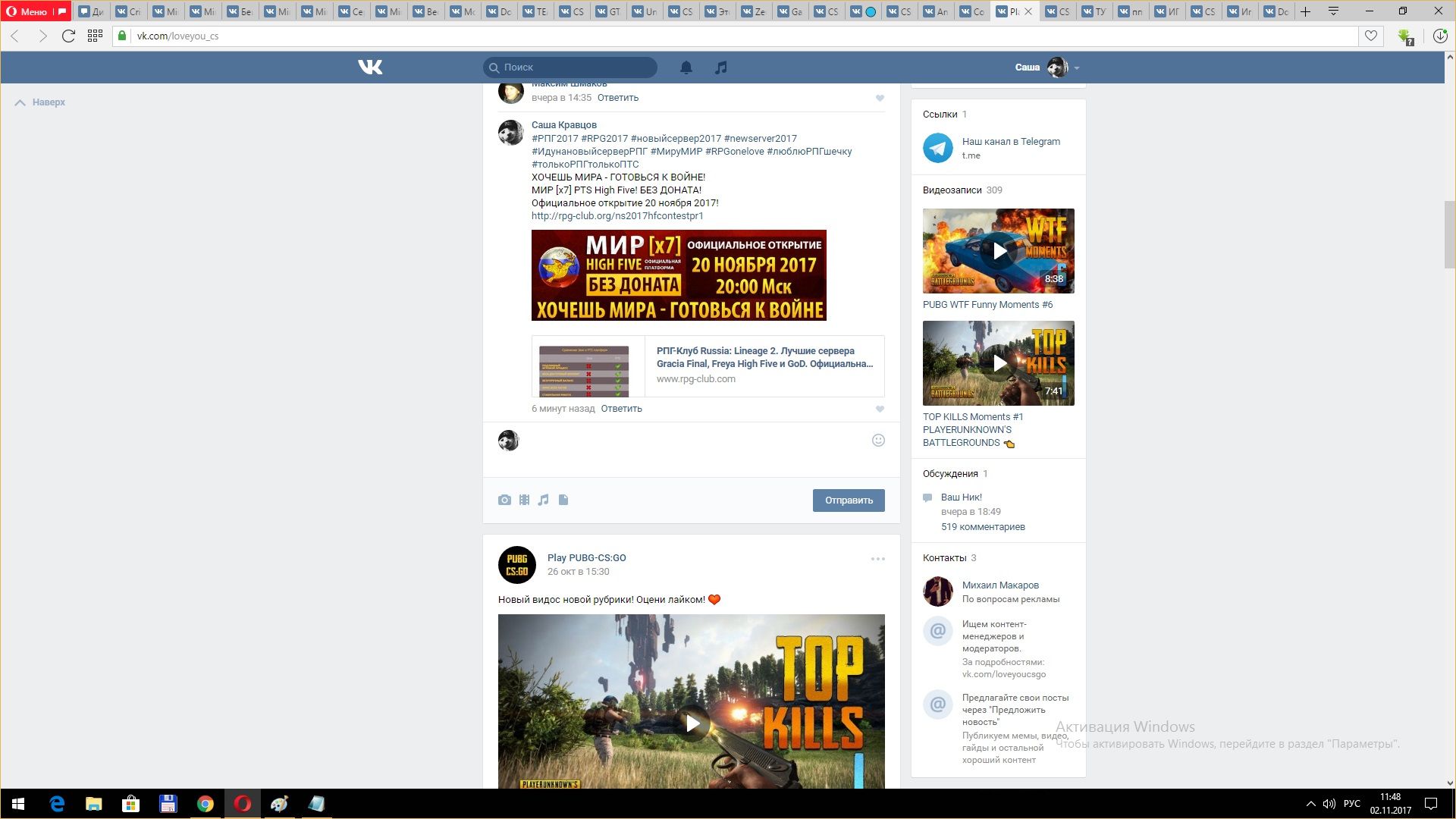Attach a document file icon
The width and height of the screenshot is (1456, 819).
pyautogui.click(x=563, y=500)
